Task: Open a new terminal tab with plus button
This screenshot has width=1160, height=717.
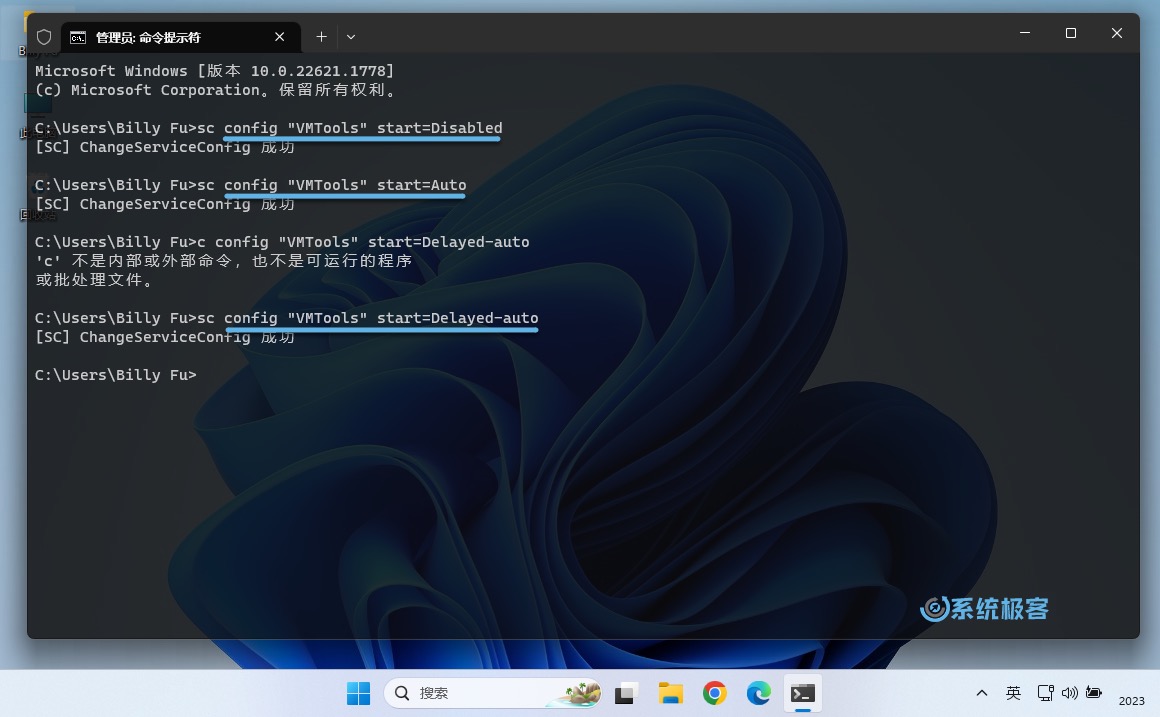Action: 321,37
